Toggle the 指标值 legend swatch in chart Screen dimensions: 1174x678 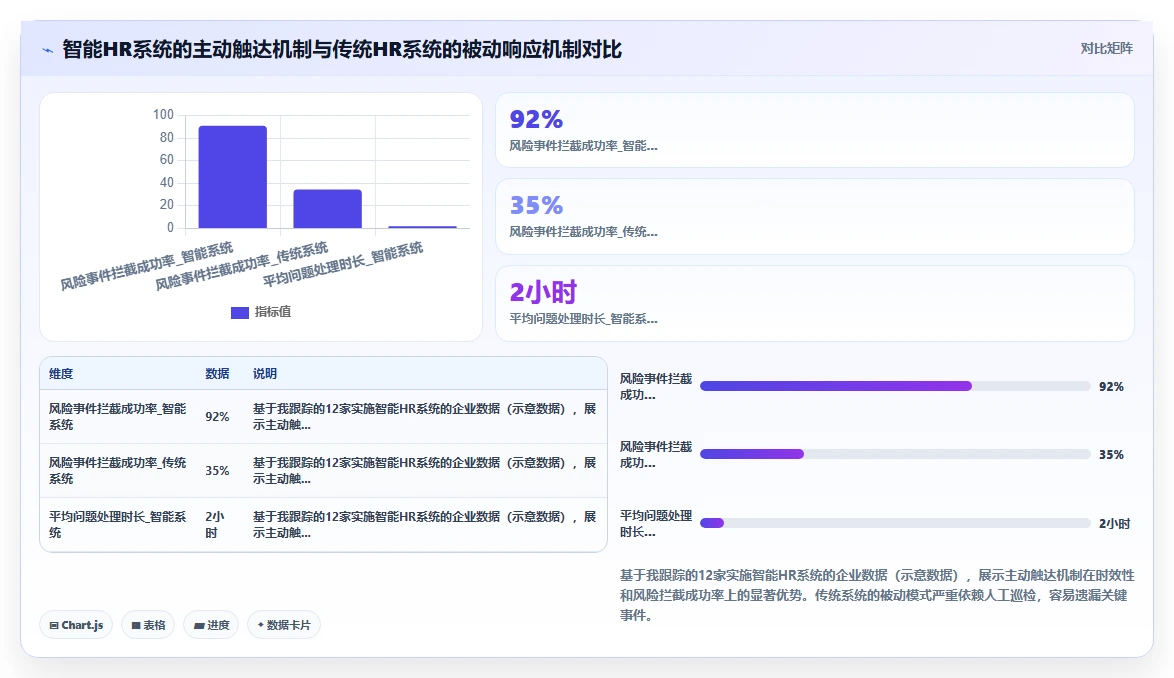(x=240, y=313)
